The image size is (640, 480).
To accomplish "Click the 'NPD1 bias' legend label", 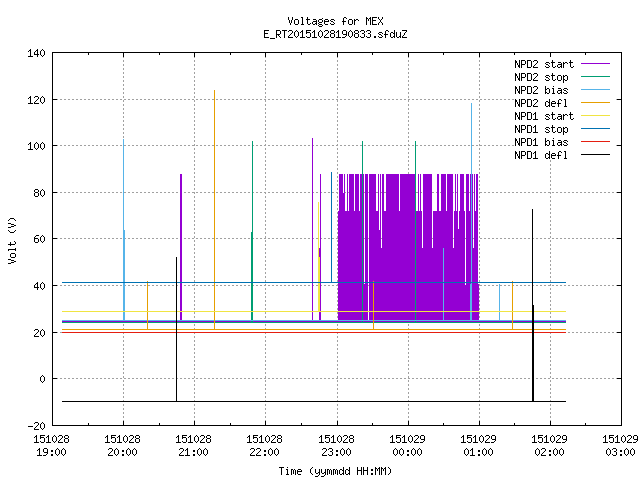I will (541, 142).
